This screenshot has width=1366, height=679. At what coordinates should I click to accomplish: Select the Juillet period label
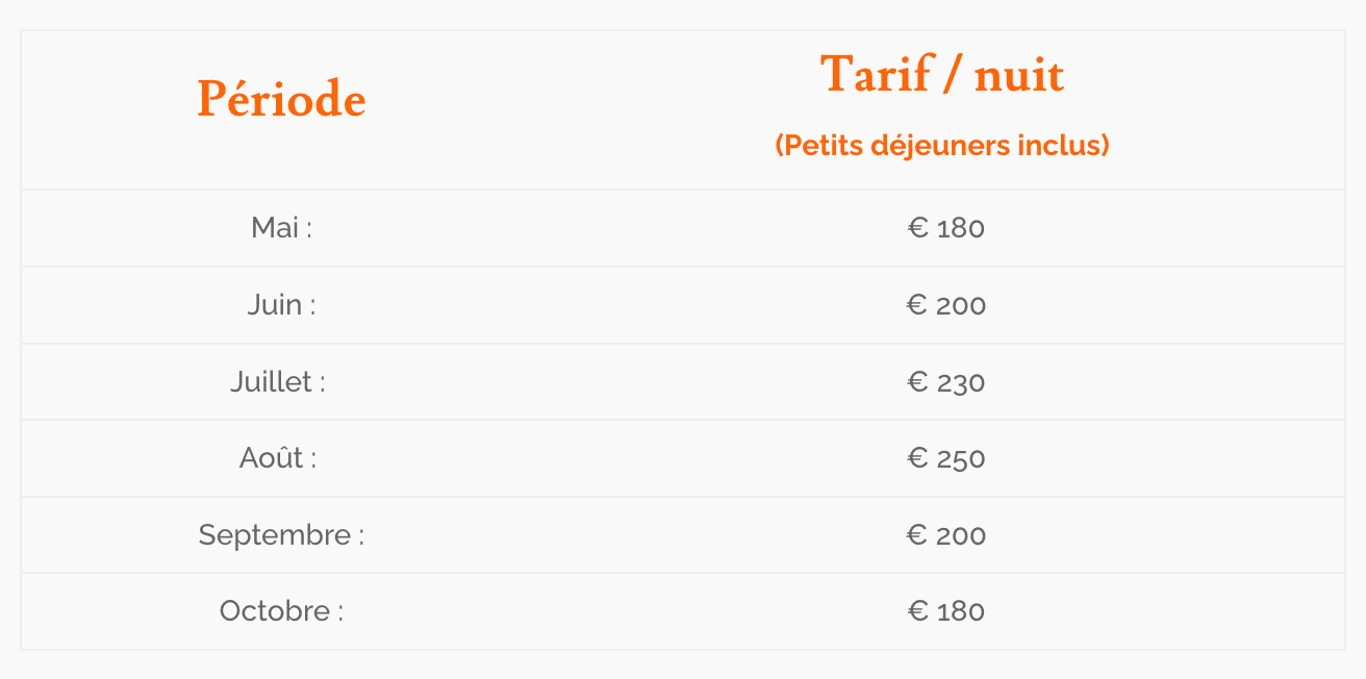tap(278, 382)
